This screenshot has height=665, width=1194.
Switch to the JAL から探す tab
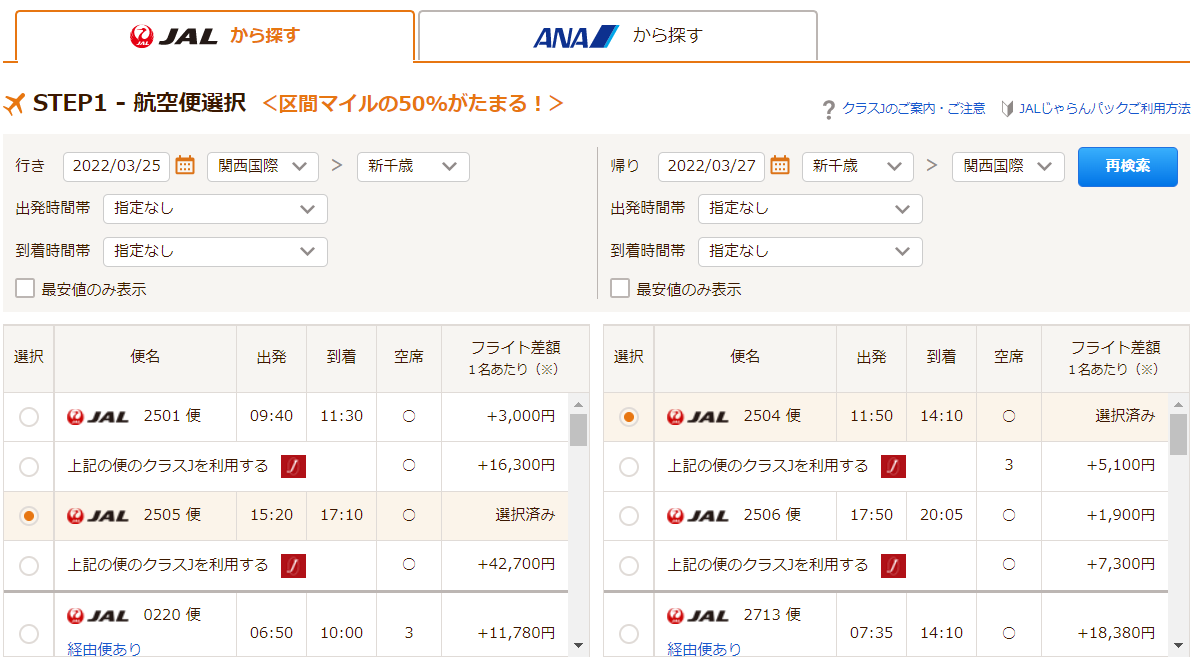(x=215, y=36)
